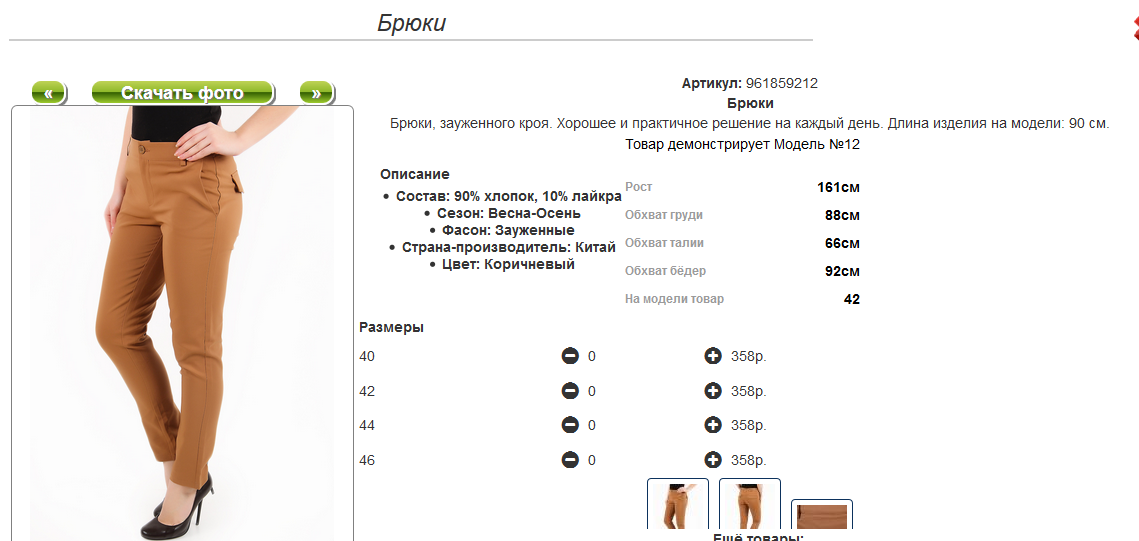
Task: Click the Обхват груди value 88см
Action: pyautogui.click(x=842, y=216)
